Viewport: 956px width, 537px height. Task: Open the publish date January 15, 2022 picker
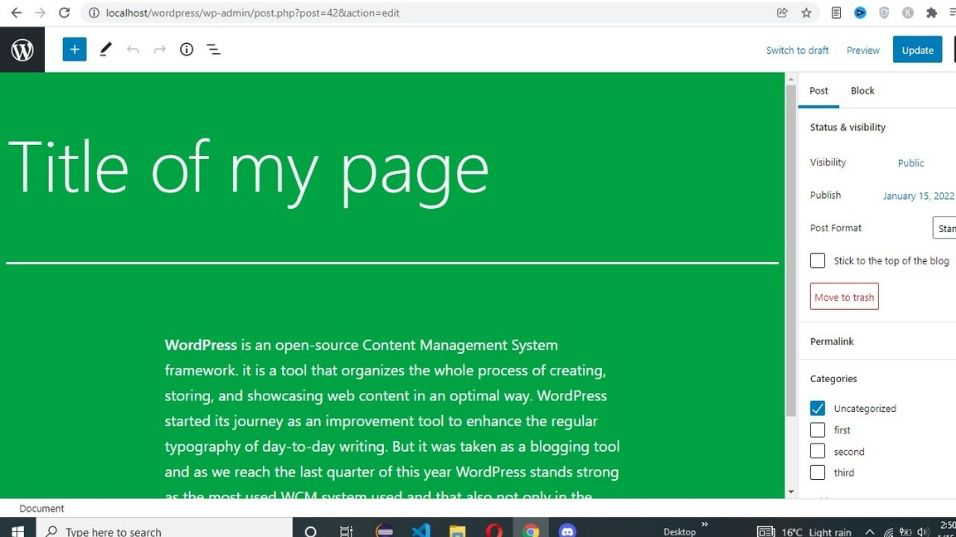point(918,196)
